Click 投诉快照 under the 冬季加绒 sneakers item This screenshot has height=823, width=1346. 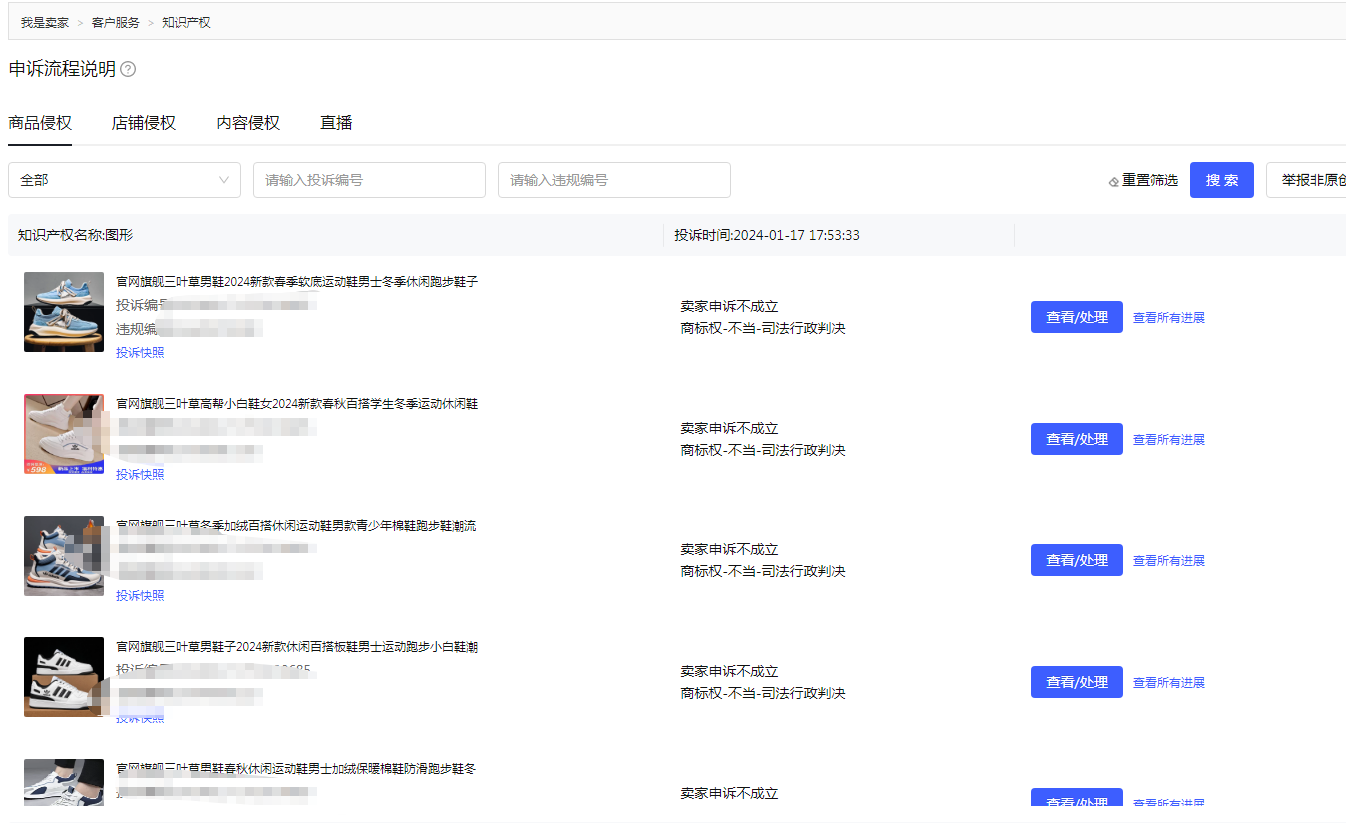pyautogui.click(x=140, y=596)
